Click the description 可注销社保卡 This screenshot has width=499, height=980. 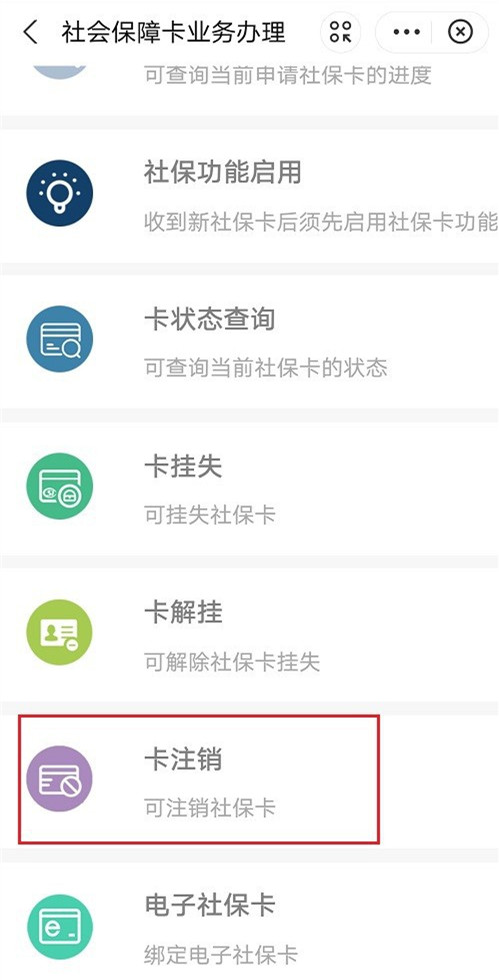(209, 808)
